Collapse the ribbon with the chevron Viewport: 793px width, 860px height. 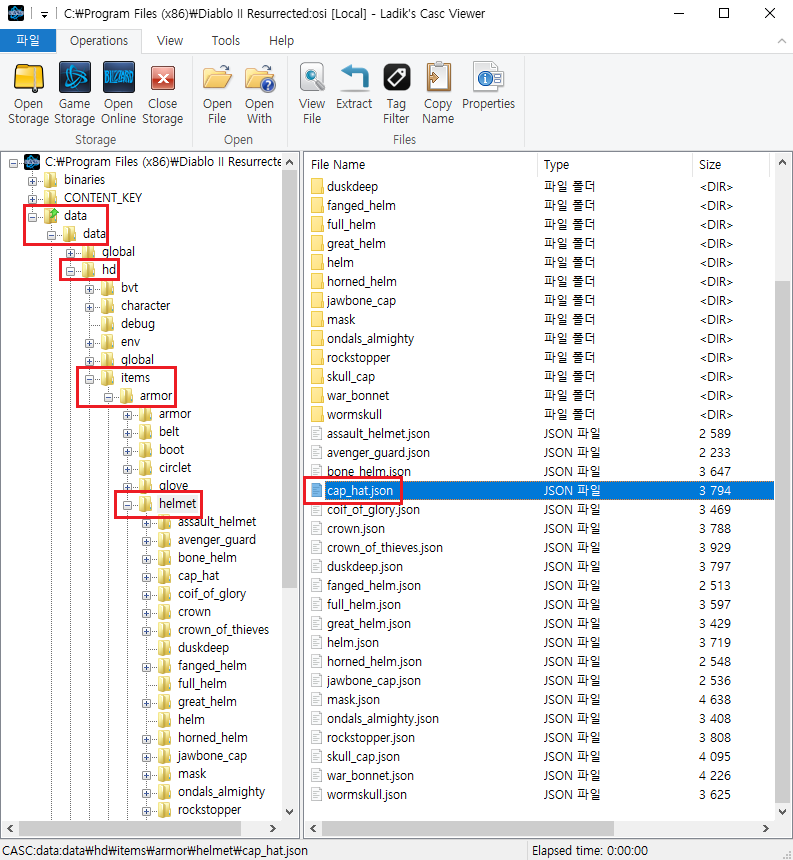(781, 41)
